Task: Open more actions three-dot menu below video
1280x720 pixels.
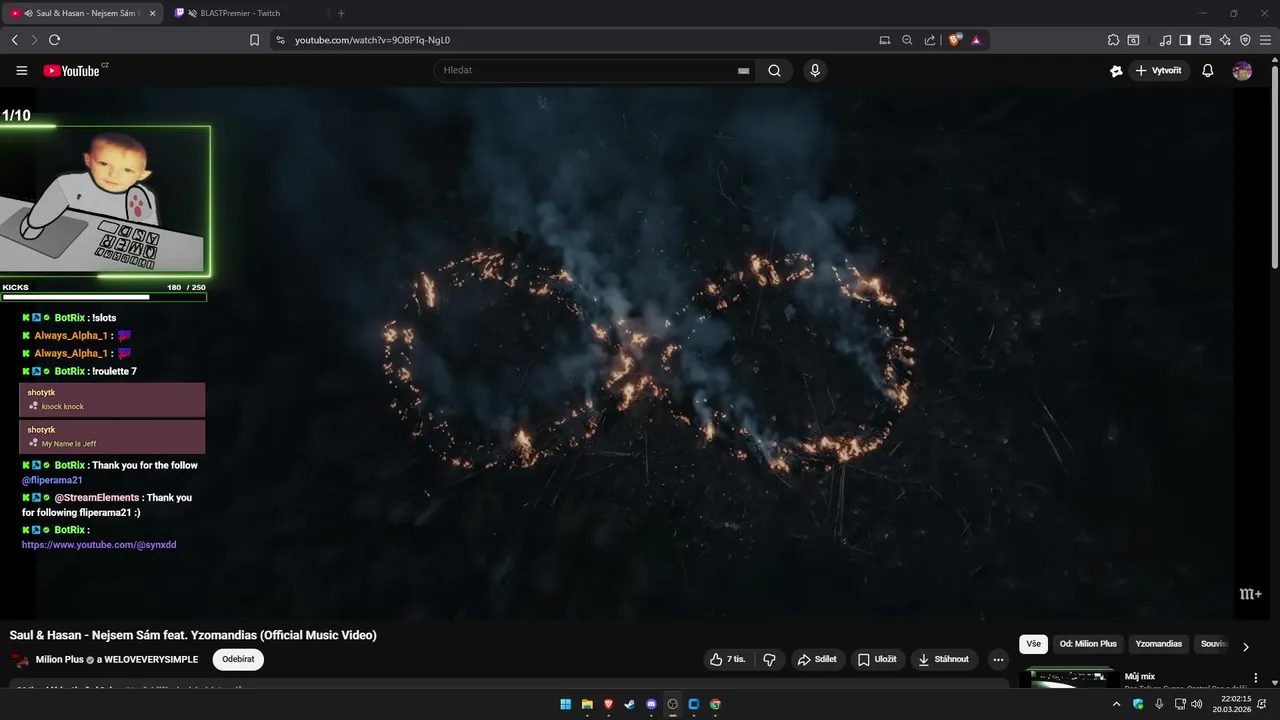Action: click(997, 660)
